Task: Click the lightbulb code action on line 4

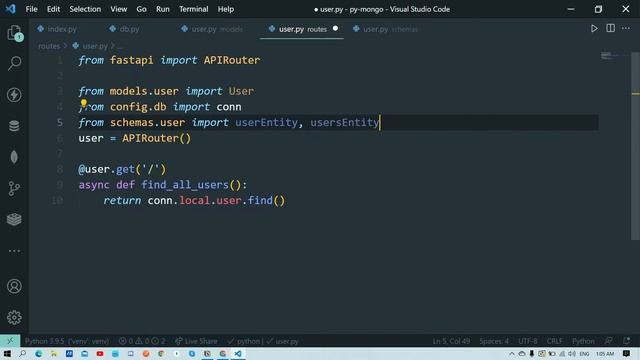Action: pos(84,103)
